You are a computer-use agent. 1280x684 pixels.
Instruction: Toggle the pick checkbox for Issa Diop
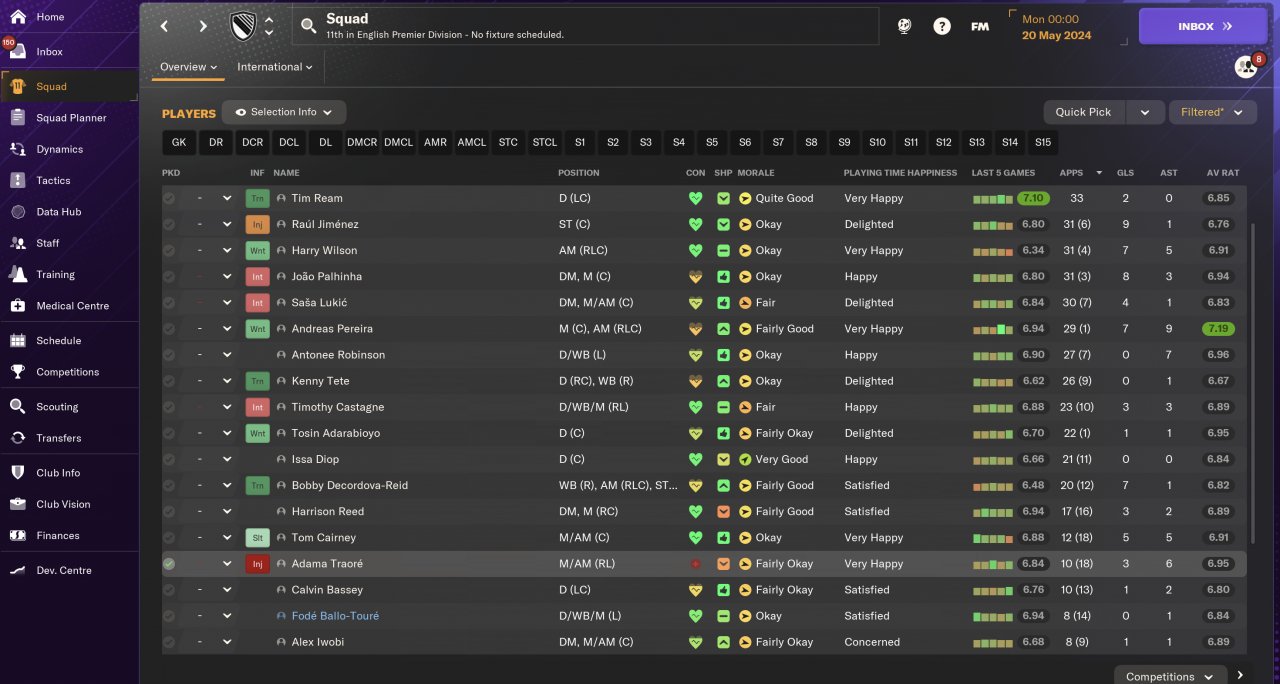click(169, 459)
